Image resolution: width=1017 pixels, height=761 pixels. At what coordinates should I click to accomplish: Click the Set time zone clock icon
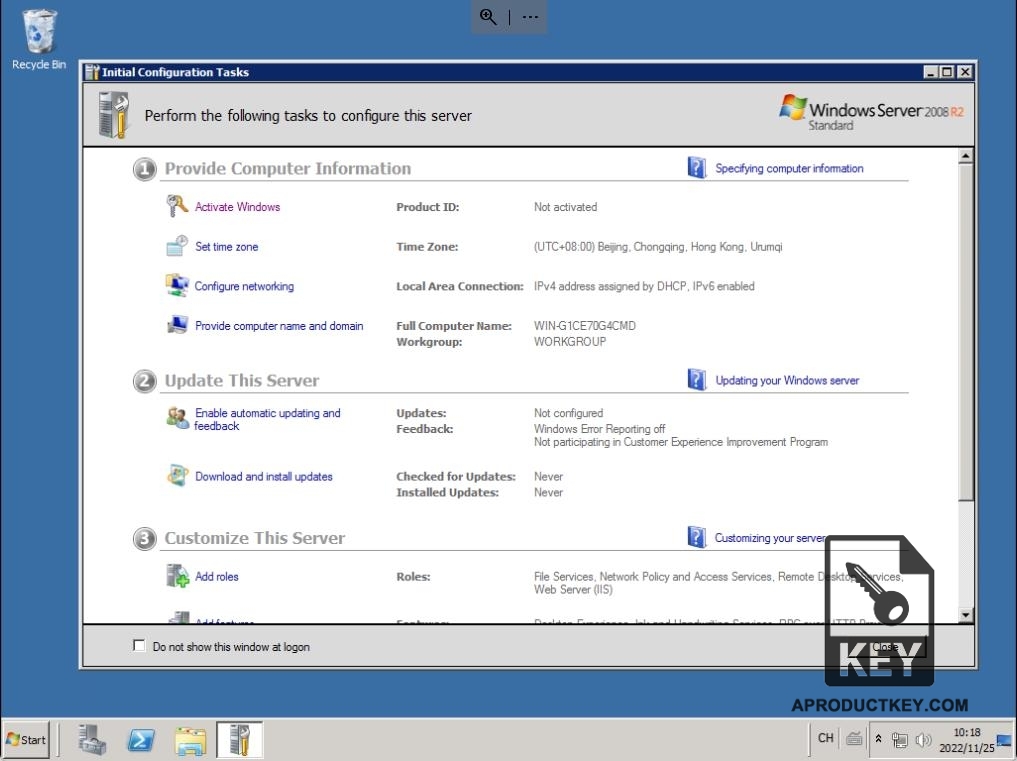pyautogui.click(x=176, y=247)
